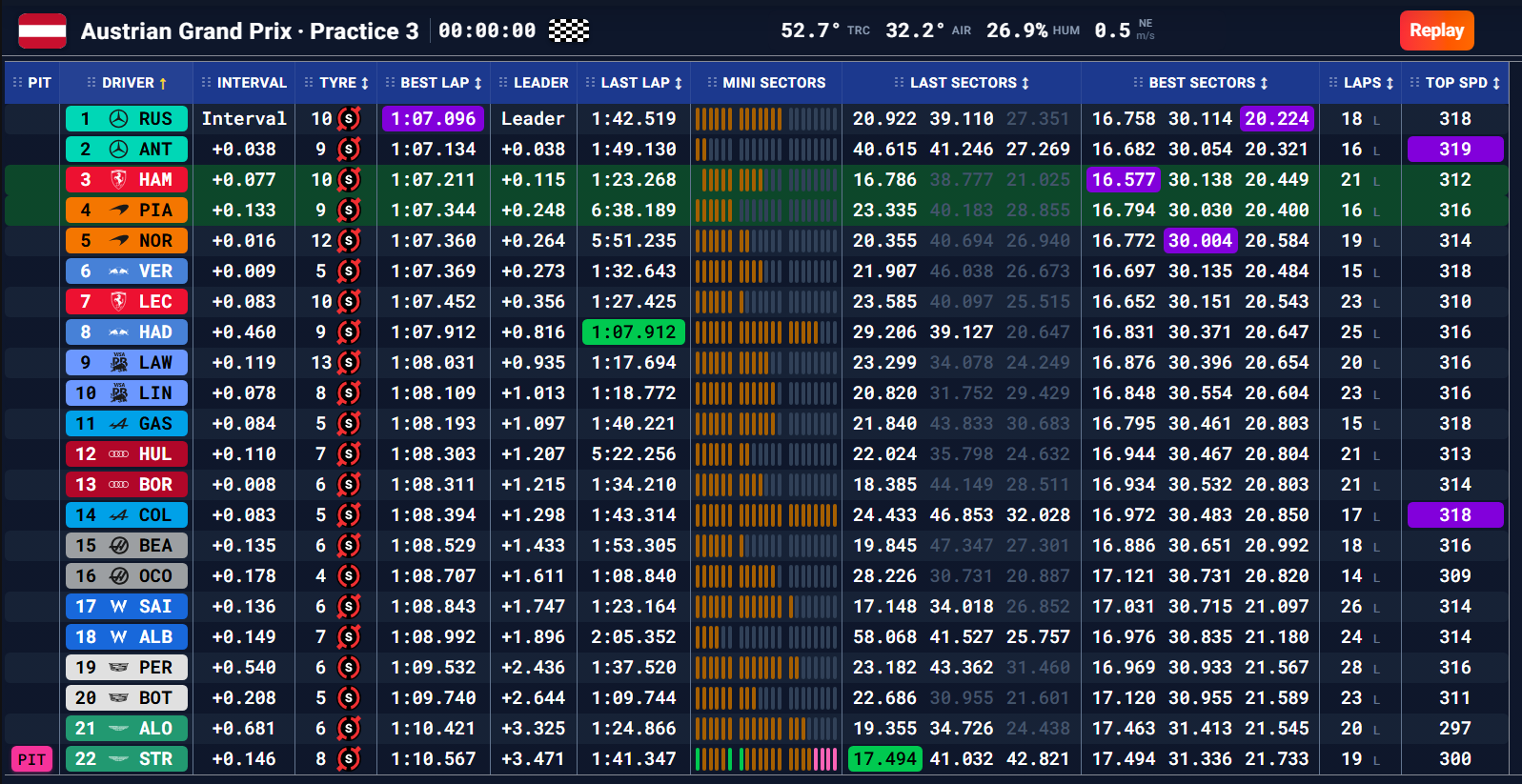Click the purple sector time 20.224
Screen dimensions: 1522x784
tap(1277, 118)
